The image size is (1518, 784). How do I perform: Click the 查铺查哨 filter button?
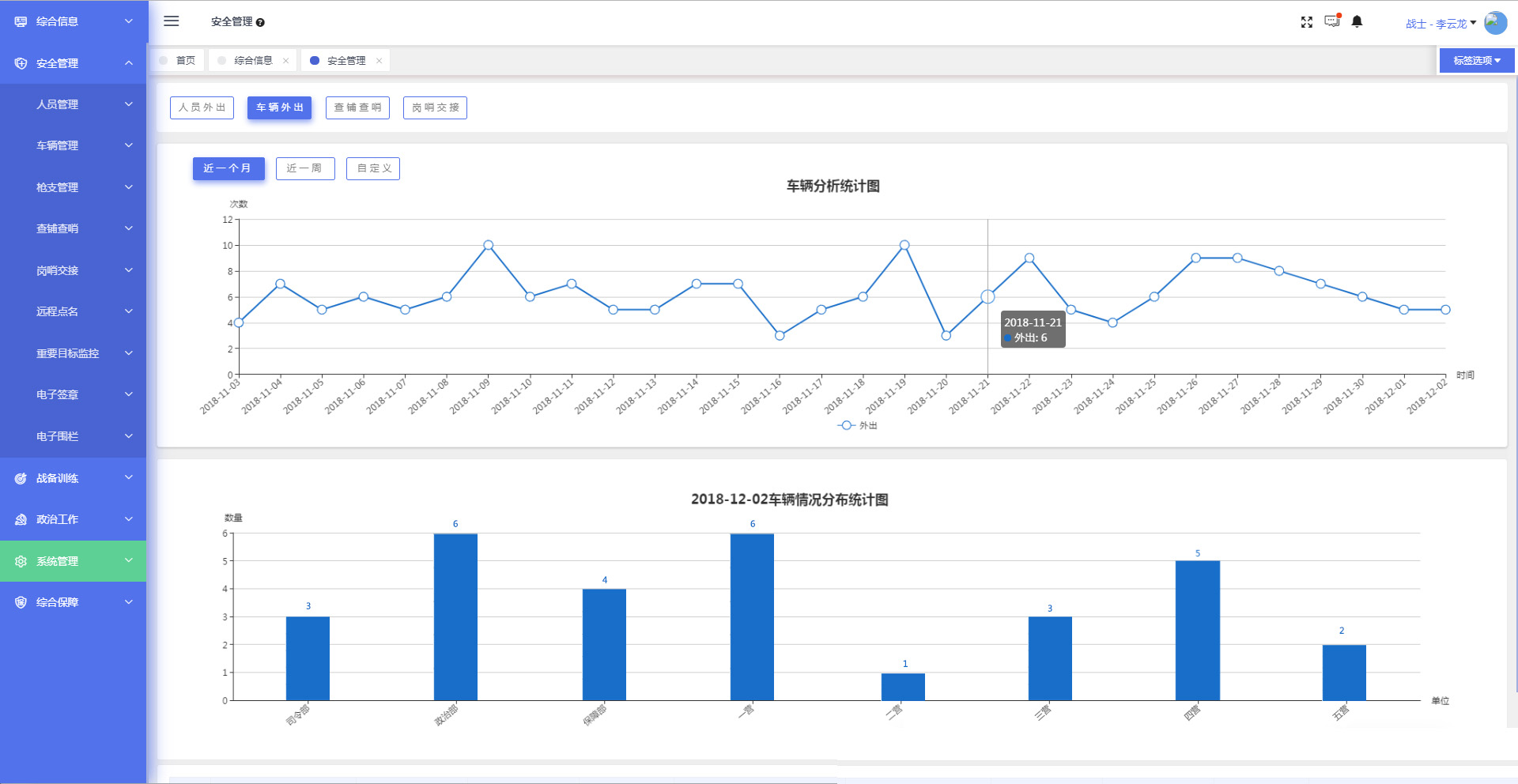(357, 107)
